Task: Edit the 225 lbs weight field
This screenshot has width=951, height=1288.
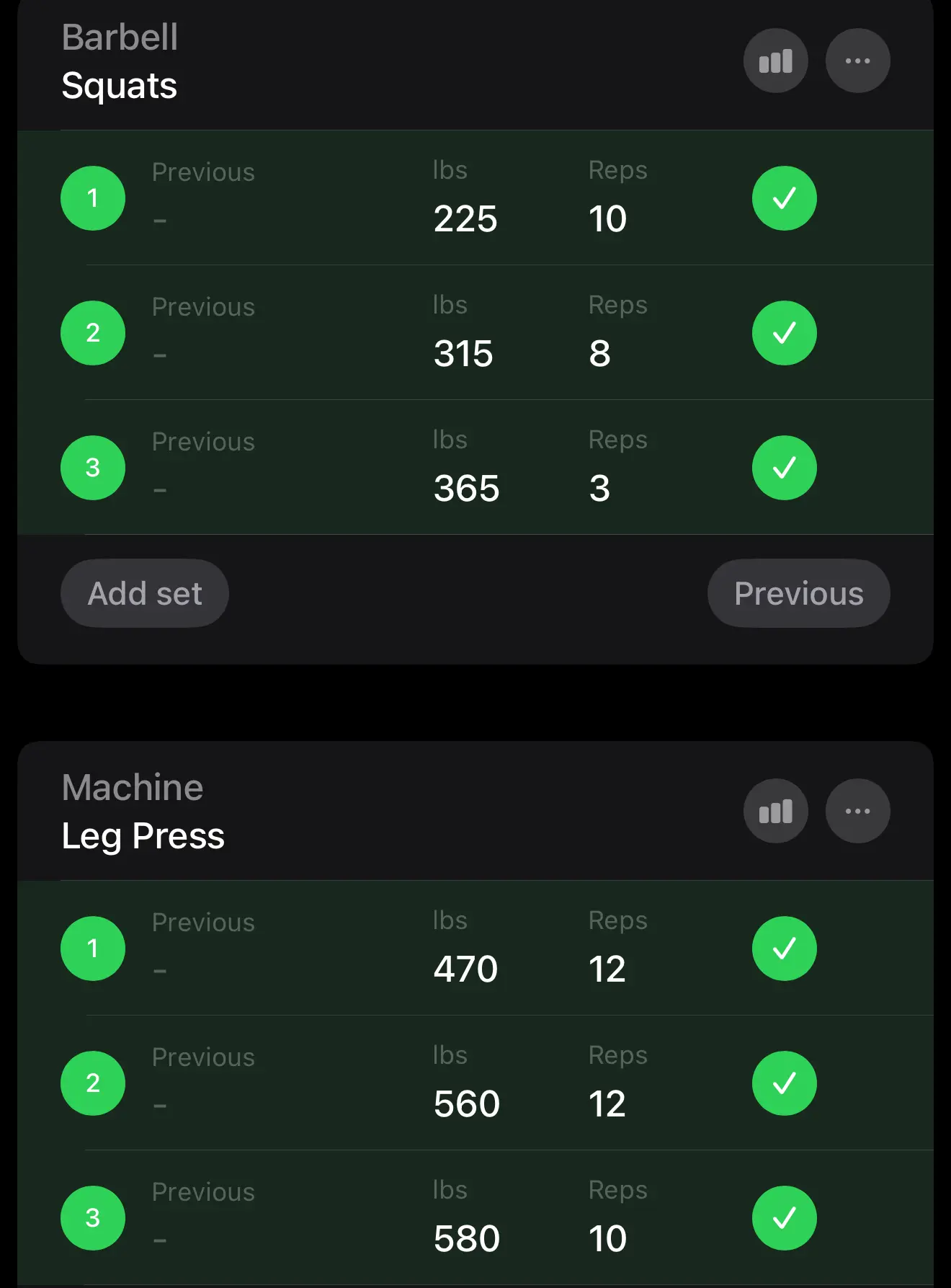Action: (x=465, y=219)
